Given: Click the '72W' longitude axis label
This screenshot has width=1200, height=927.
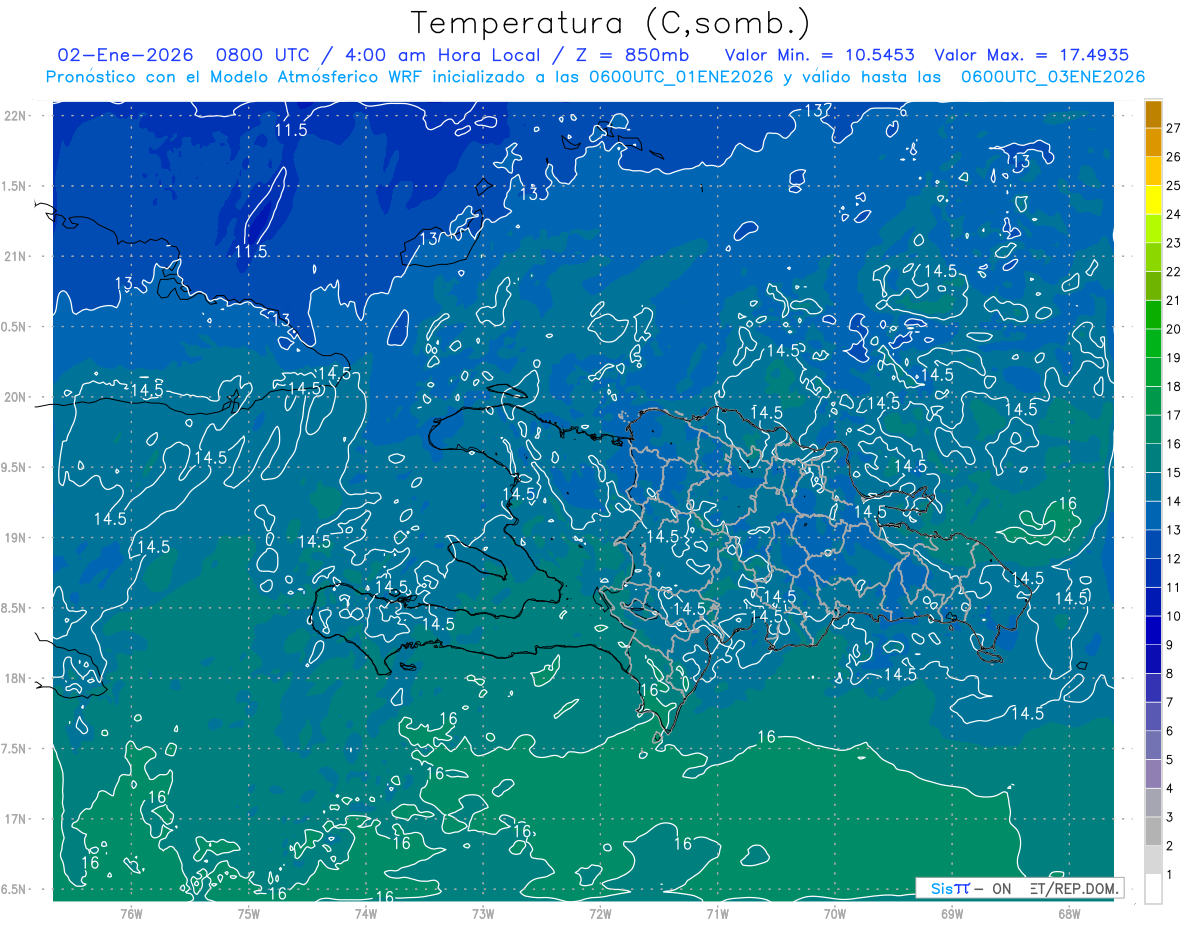Looking at the screenshot, I should click(x=600, y=913).
